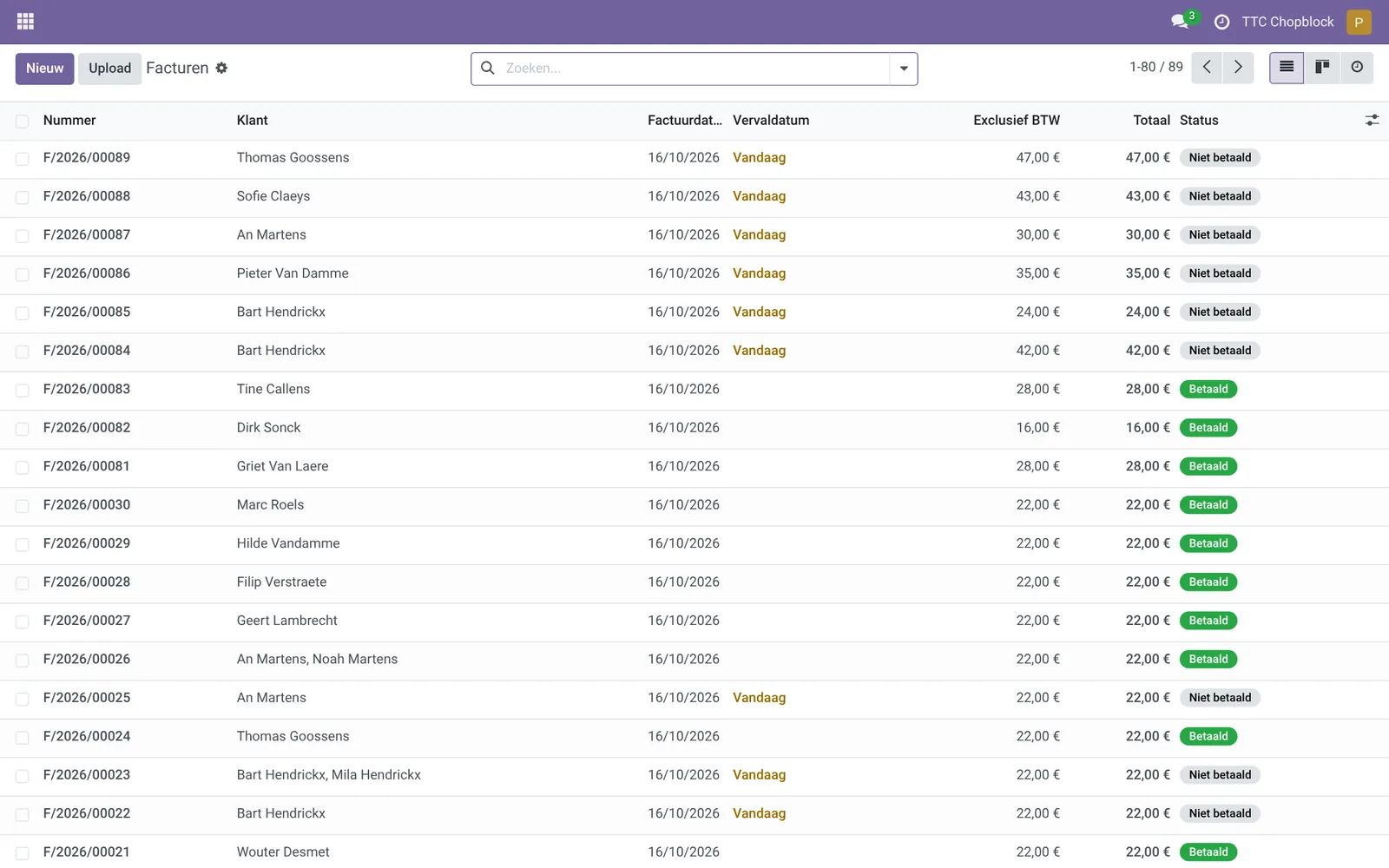Sort by the Nummer column
1389x868 pixels.
coord(69,120)
